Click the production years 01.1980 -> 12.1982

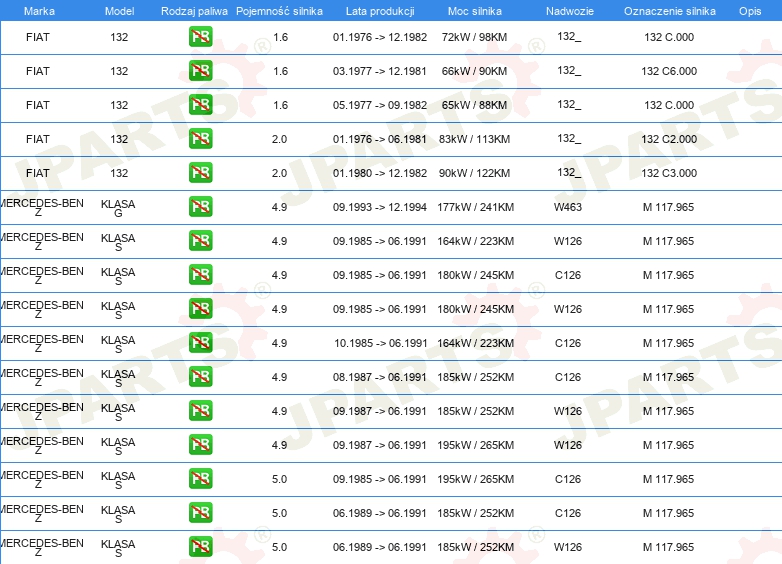[380, 173]
